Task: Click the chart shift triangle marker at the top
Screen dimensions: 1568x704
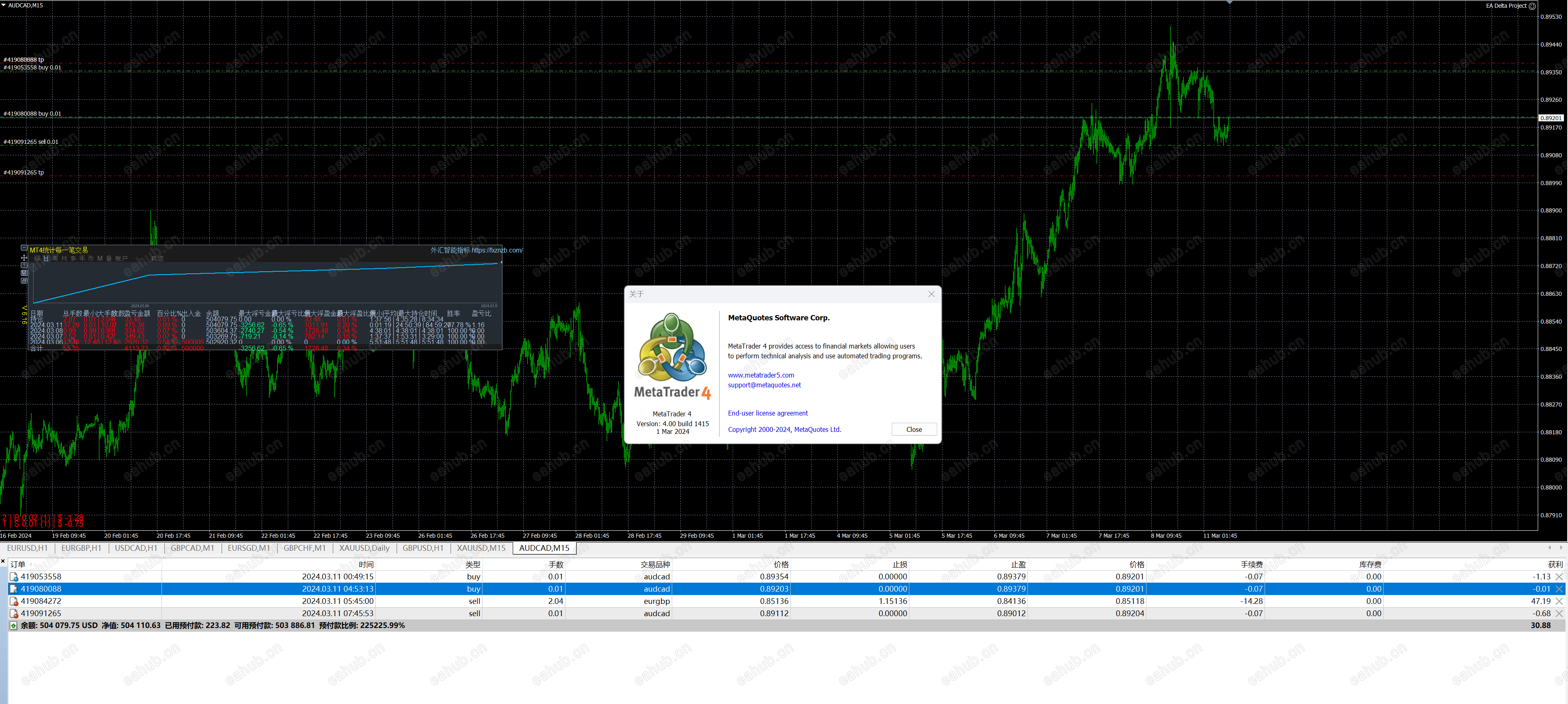Action: (1229, 3)
